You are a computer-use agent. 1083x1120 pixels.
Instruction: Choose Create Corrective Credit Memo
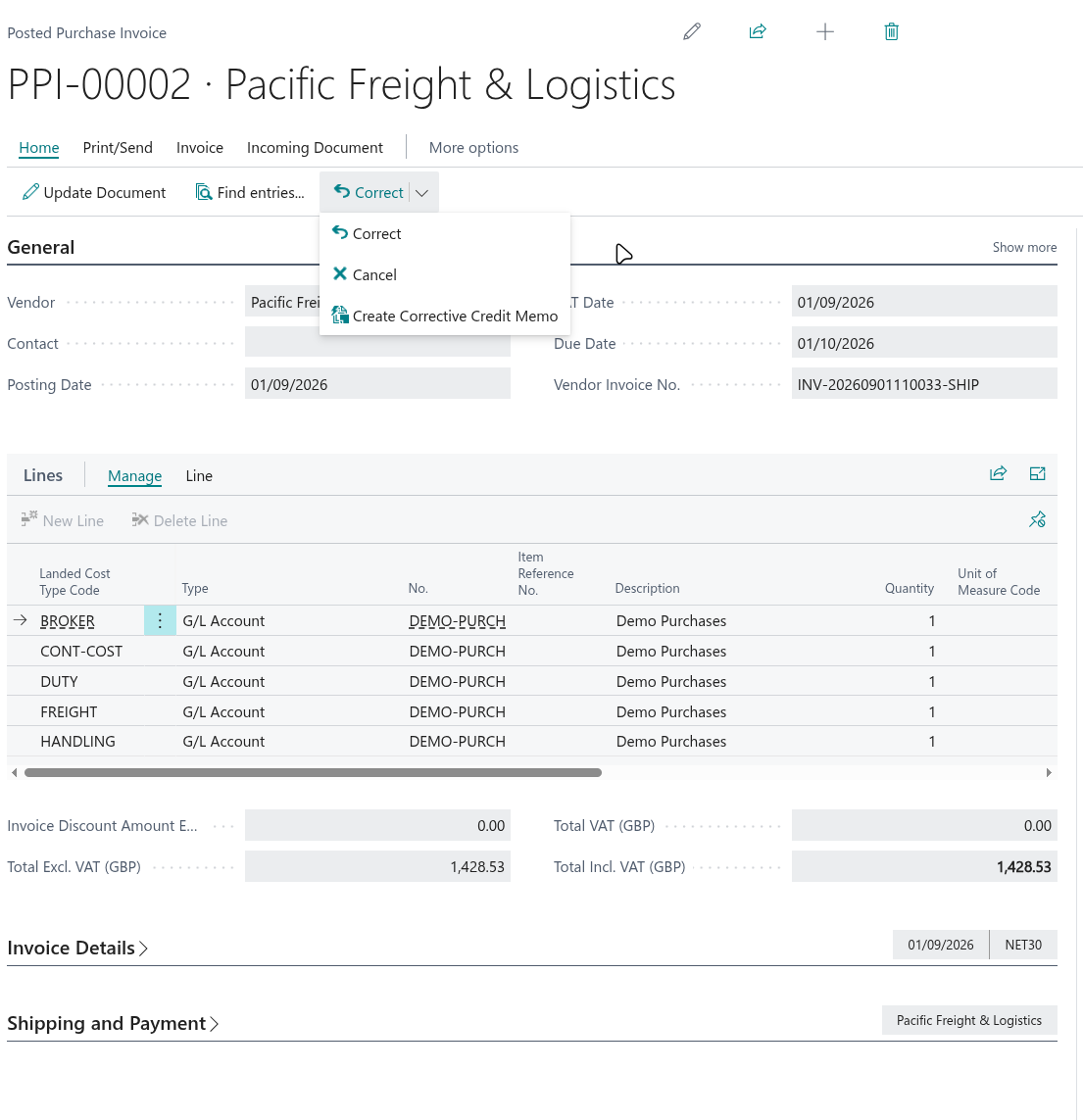click(x=444, y=316)
